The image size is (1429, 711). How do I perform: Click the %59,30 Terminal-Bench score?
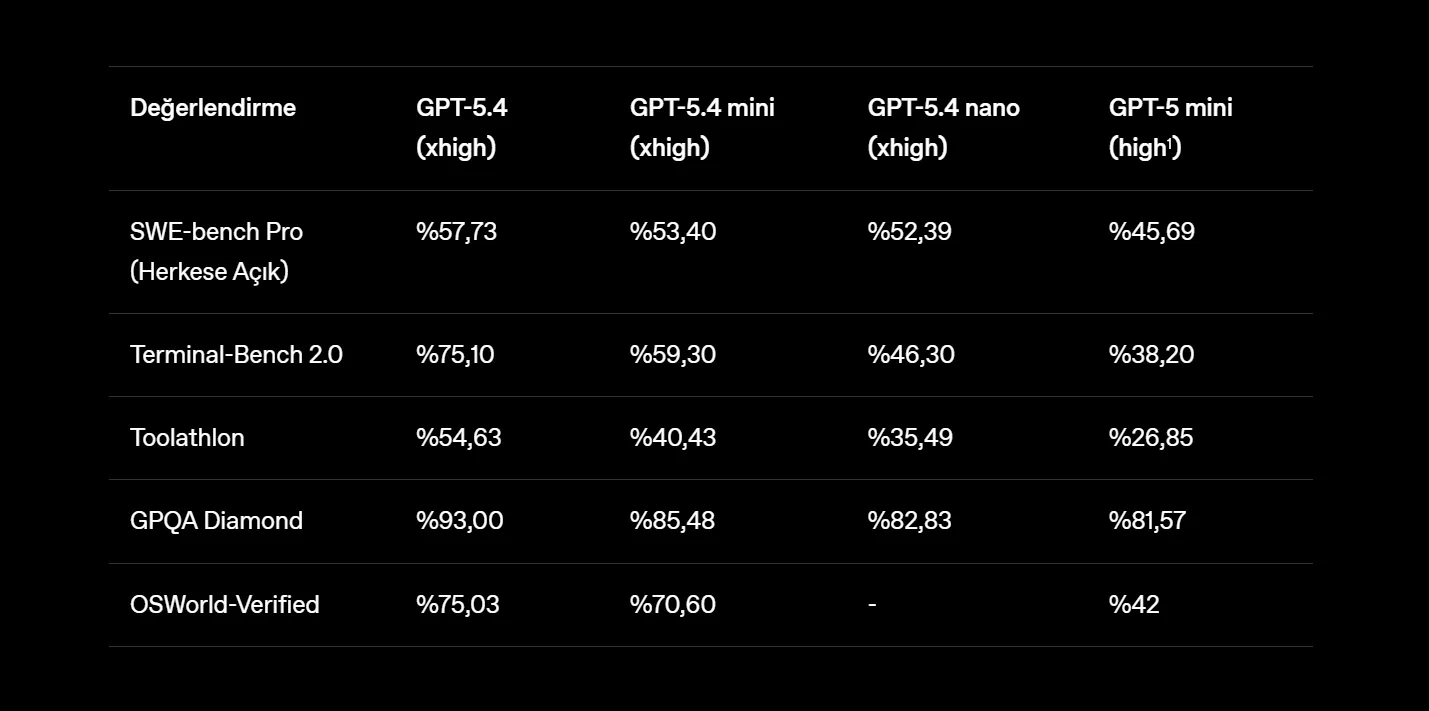pos(672,355)
